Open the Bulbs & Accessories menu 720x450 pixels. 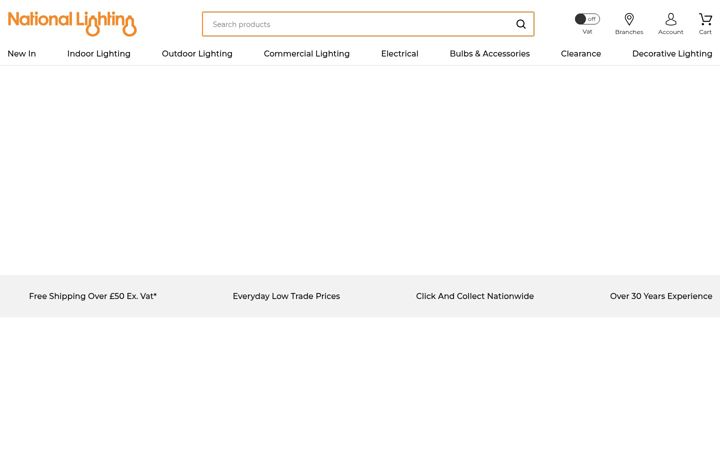[489, 54]
